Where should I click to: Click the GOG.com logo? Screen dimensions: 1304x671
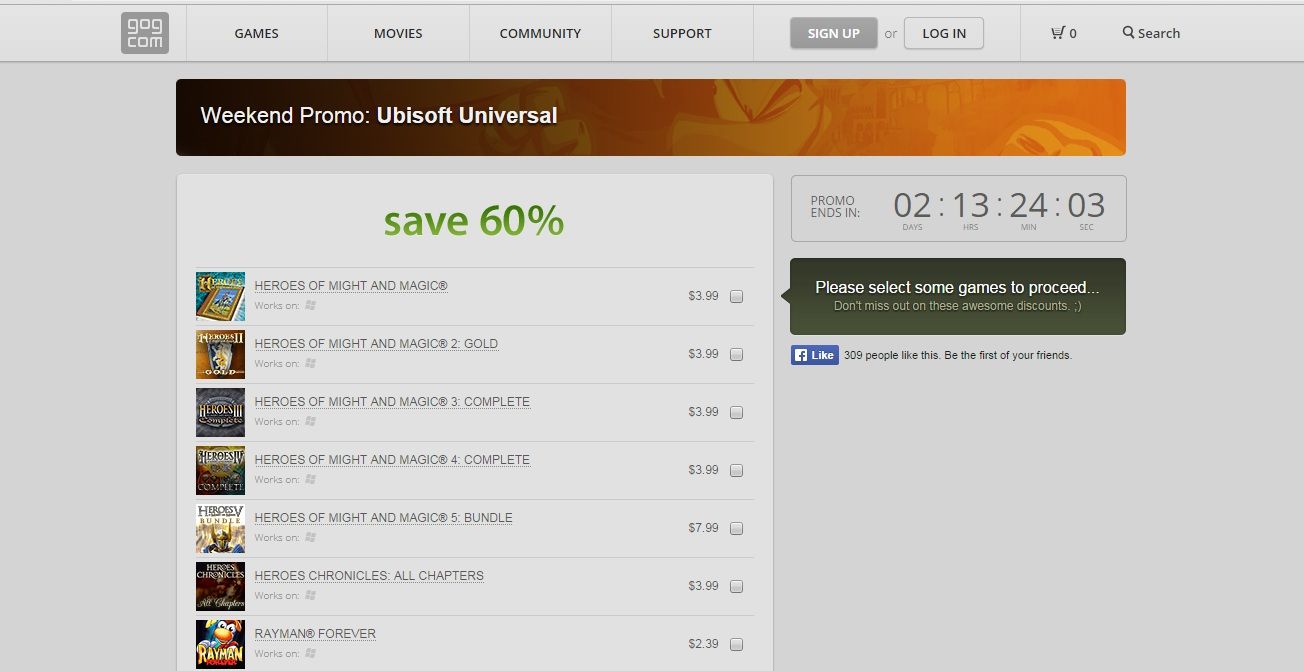(x=145, y=33)
